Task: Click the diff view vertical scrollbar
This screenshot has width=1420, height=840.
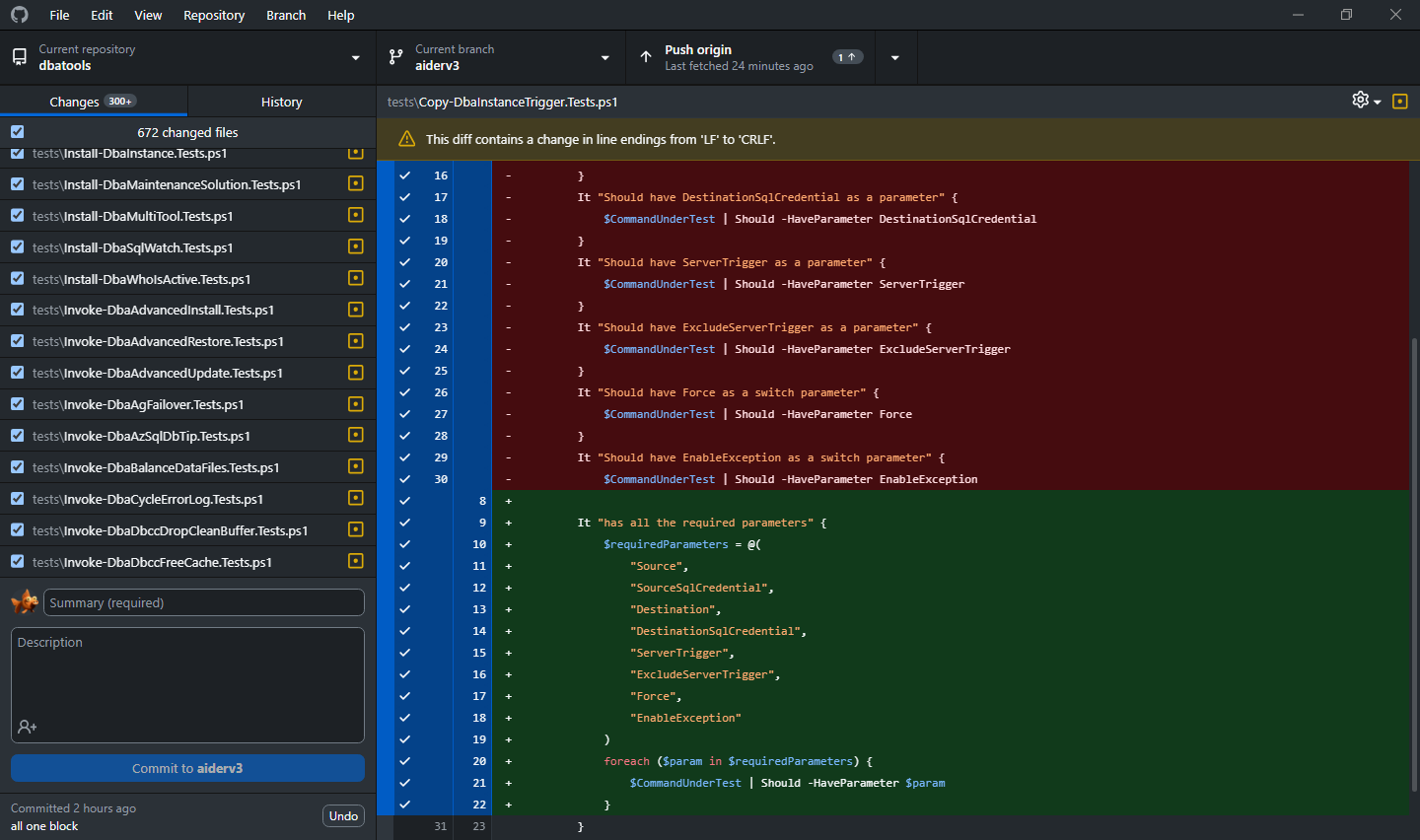Action: pos(1414,562)
